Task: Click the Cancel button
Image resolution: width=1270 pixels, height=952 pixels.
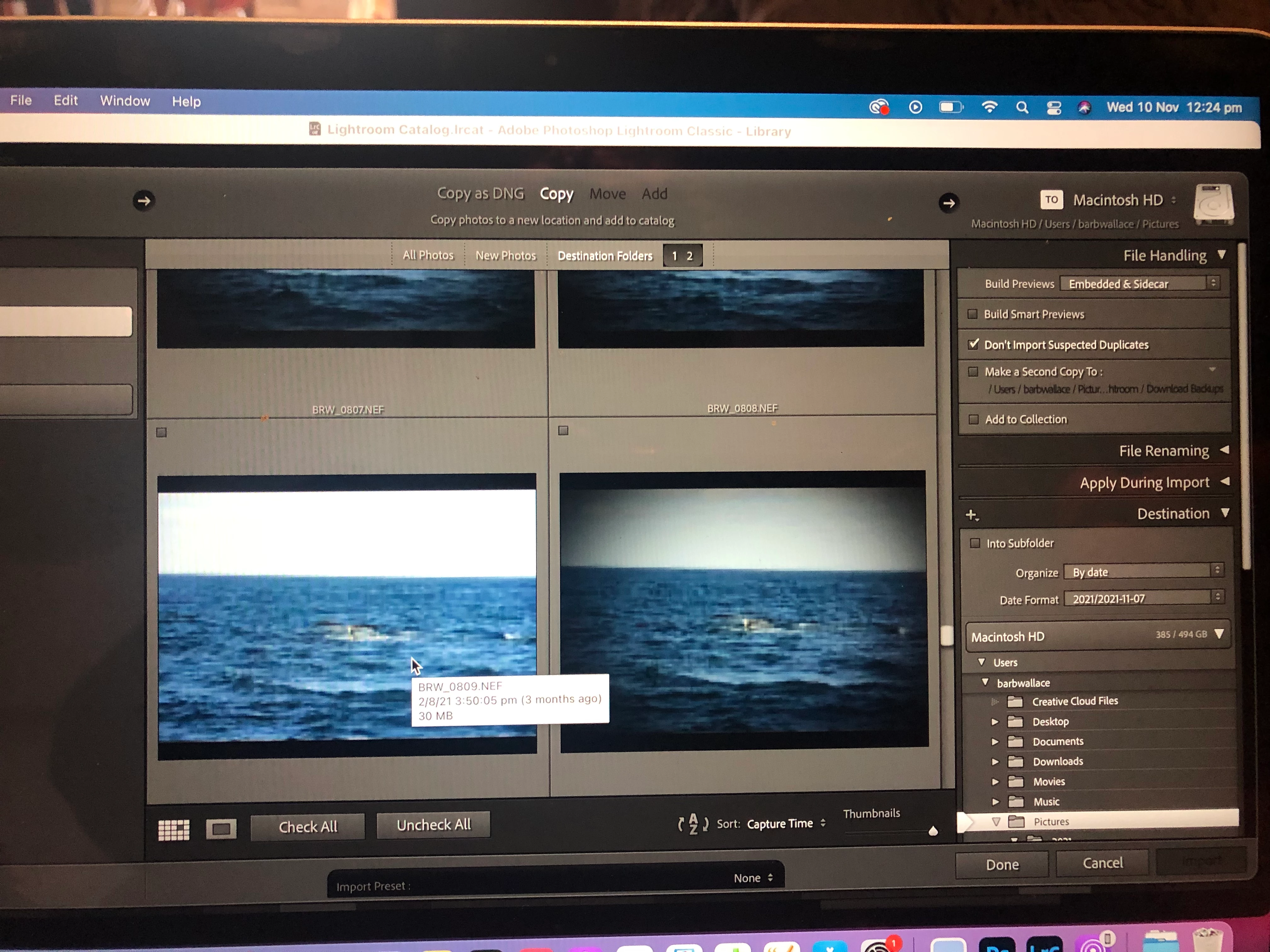Action: point(1102,863)
